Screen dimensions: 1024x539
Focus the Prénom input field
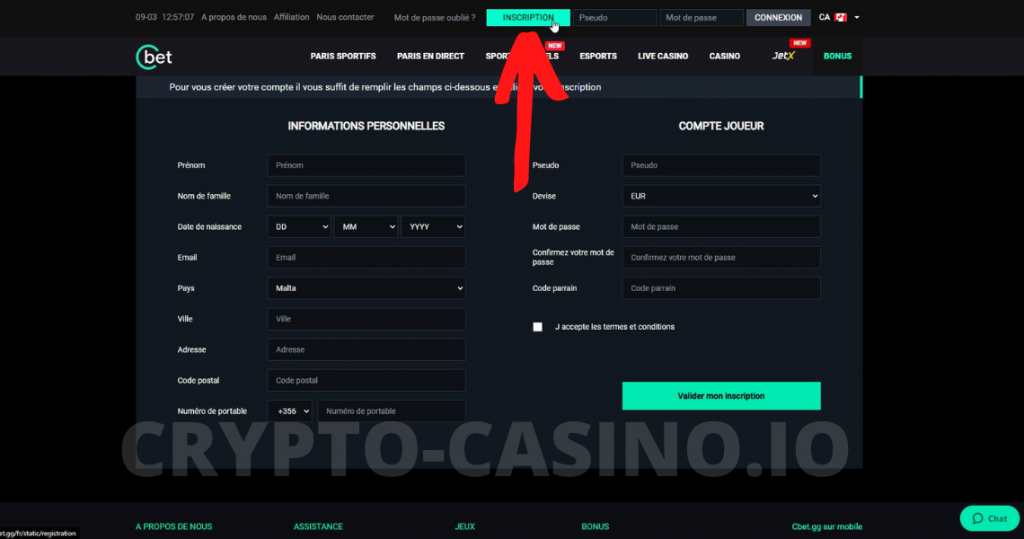tap(366, 165)
